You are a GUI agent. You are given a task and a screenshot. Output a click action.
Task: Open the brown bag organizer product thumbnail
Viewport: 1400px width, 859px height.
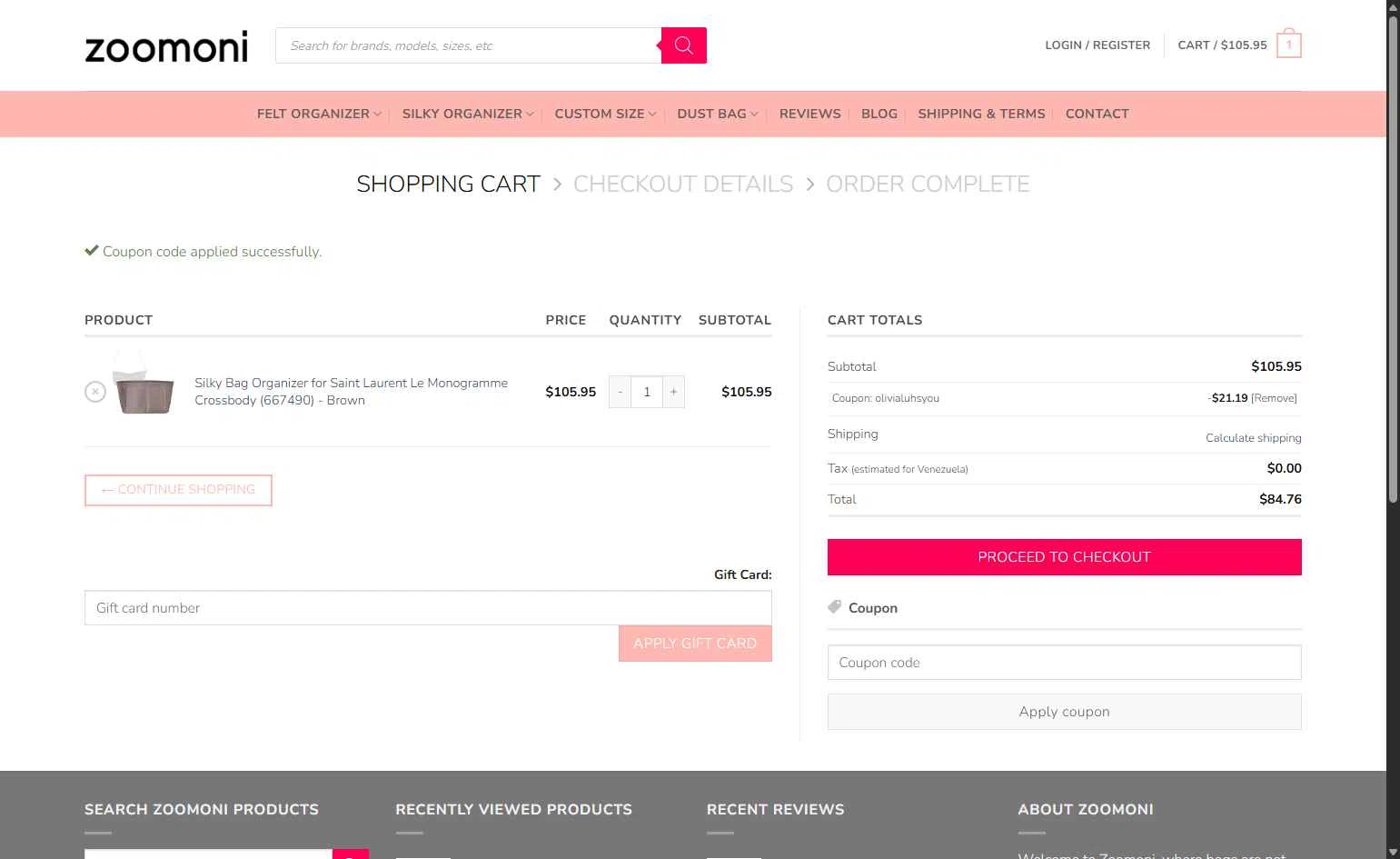(143, 384)
